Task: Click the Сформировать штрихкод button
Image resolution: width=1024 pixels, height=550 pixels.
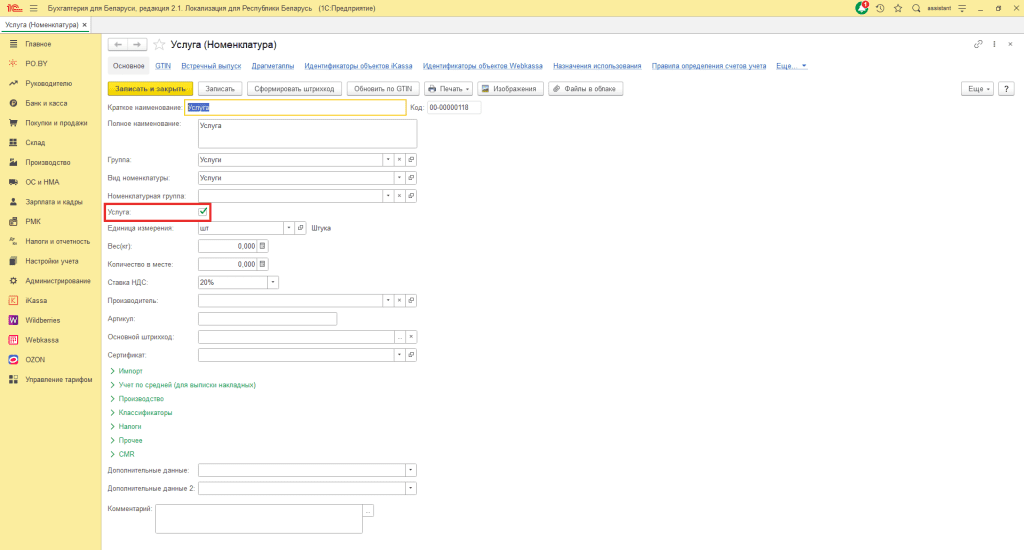Action: tap(294, 89)
